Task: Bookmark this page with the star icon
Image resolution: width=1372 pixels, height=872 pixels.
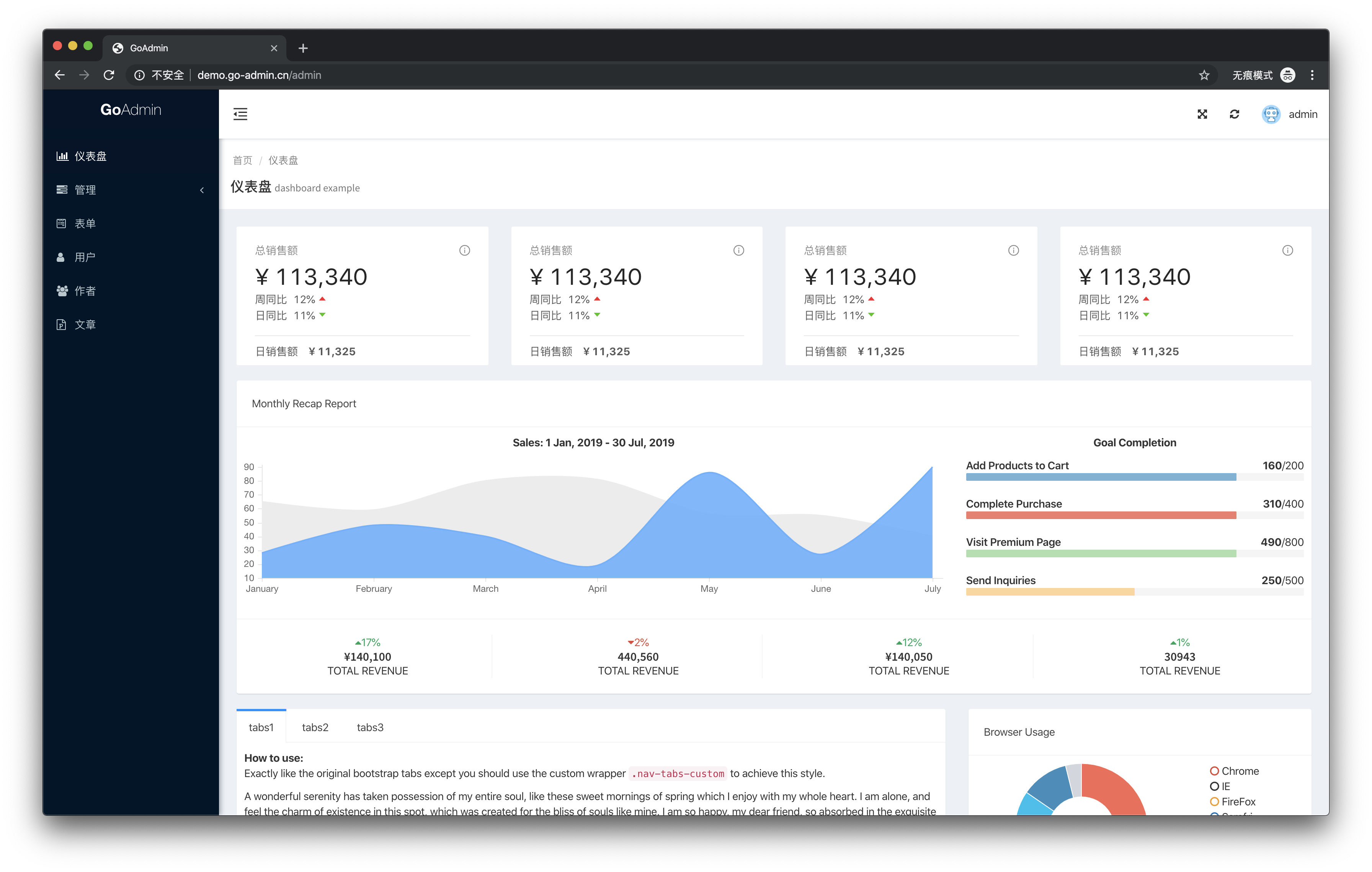Action: coord(1204,75)
